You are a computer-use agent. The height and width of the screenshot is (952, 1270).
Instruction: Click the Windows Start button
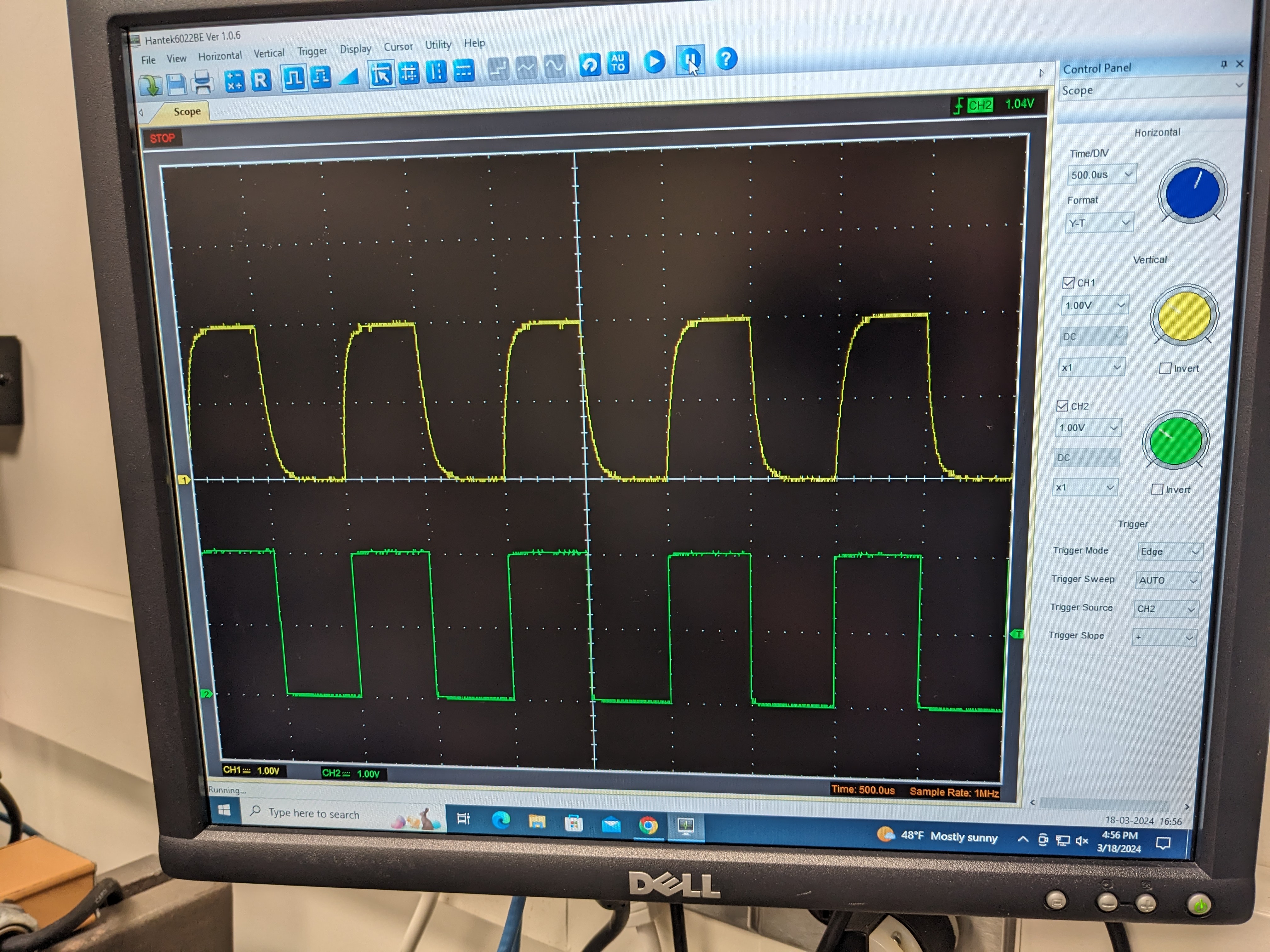pyautogui.click(x=225, y=810)
